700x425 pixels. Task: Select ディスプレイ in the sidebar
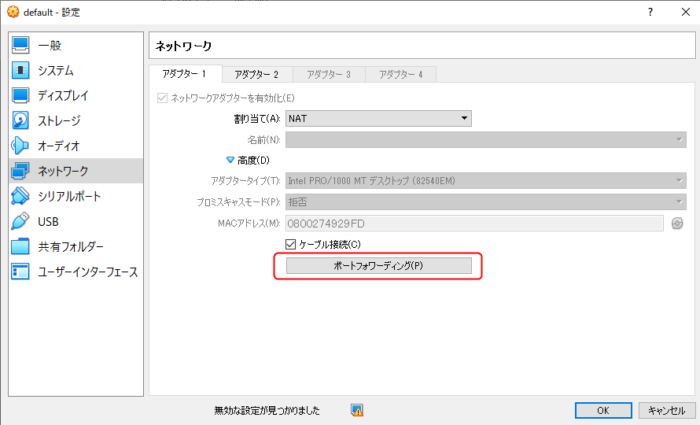pyautogui.click(x=76, y=95)
